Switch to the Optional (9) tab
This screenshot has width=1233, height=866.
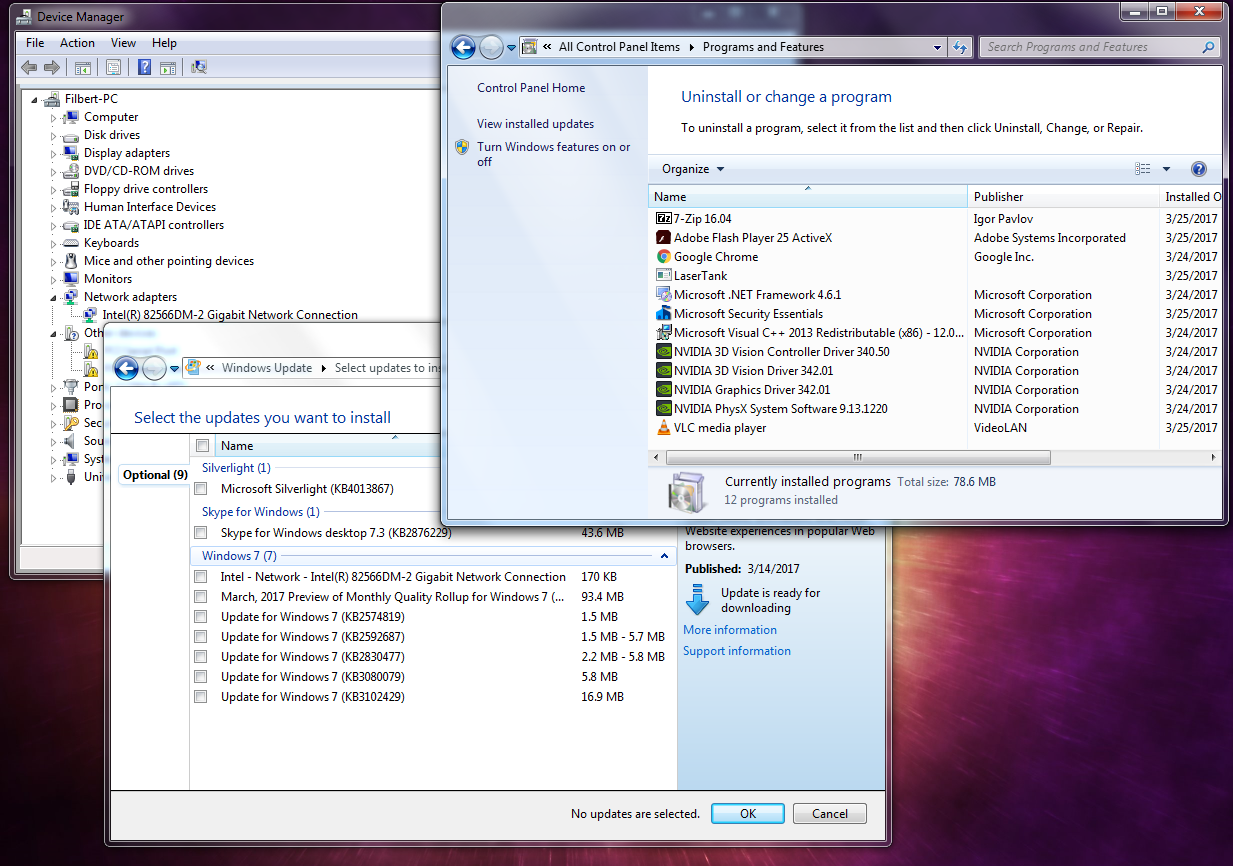(153, 475)
